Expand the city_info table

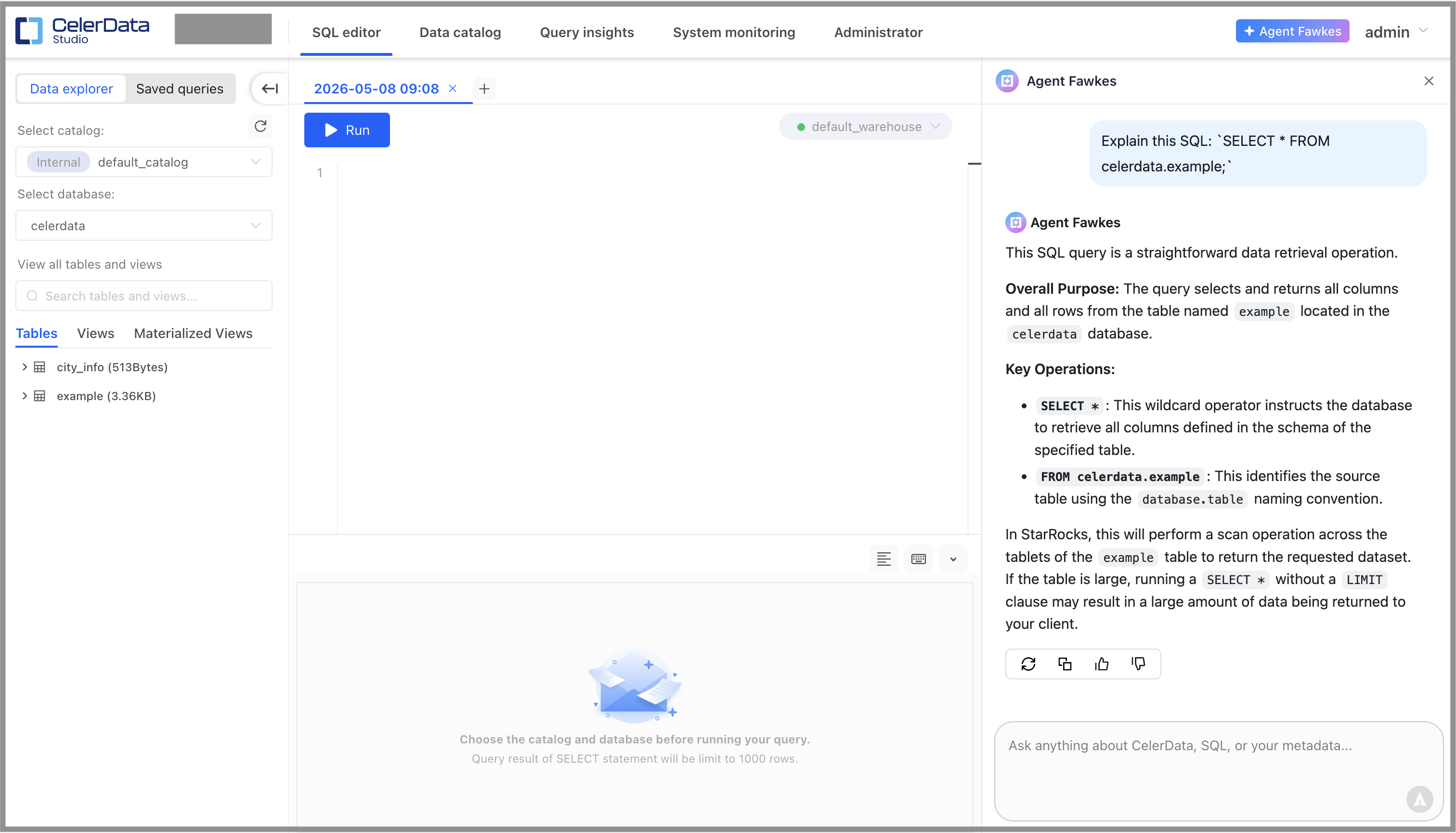click(24, 367)
